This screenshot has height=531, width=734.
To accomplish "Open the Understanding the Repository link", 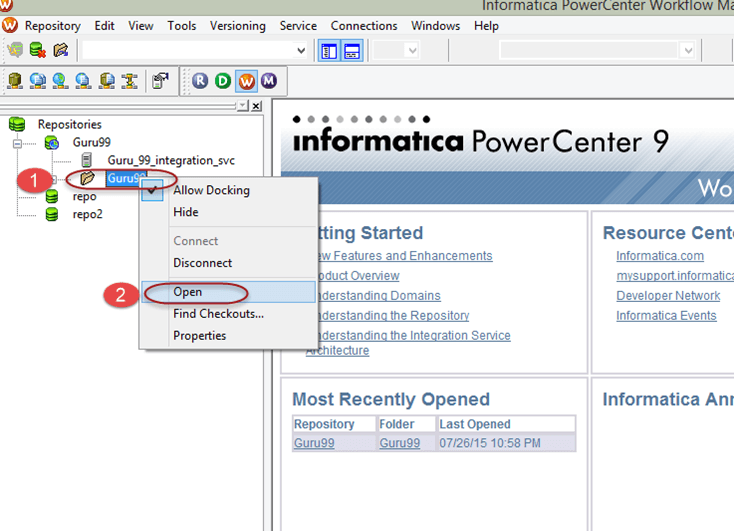I will tap(394, 316).
